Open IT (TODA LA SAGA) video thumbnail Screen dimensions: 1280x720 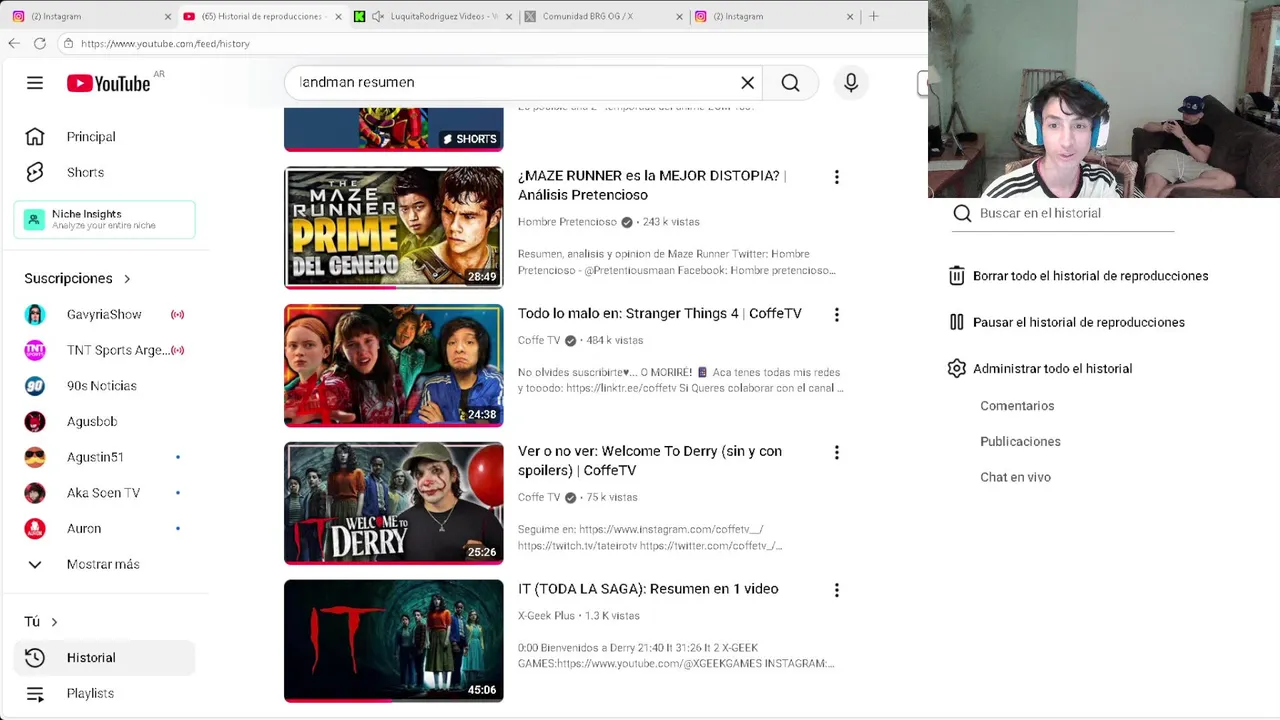coord(394,641)
